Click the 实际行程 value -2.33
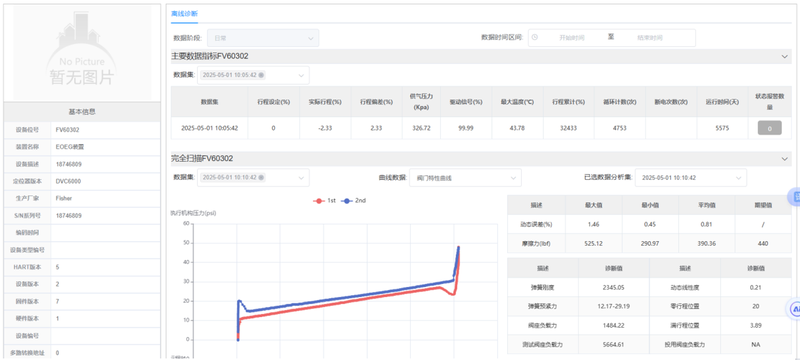The image size is (800, 360). point(325,128)
